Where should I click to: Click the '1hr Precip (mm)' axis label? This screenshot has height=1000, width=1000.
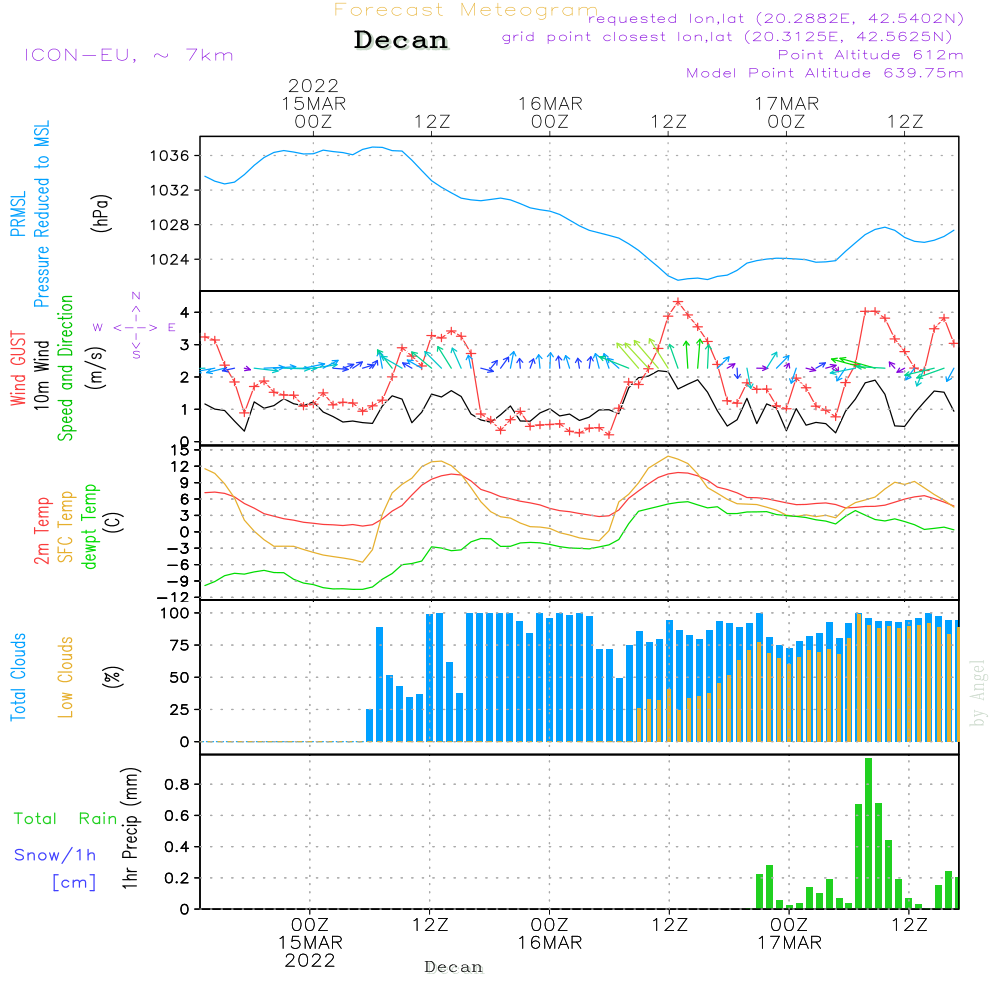click(130, 828)
